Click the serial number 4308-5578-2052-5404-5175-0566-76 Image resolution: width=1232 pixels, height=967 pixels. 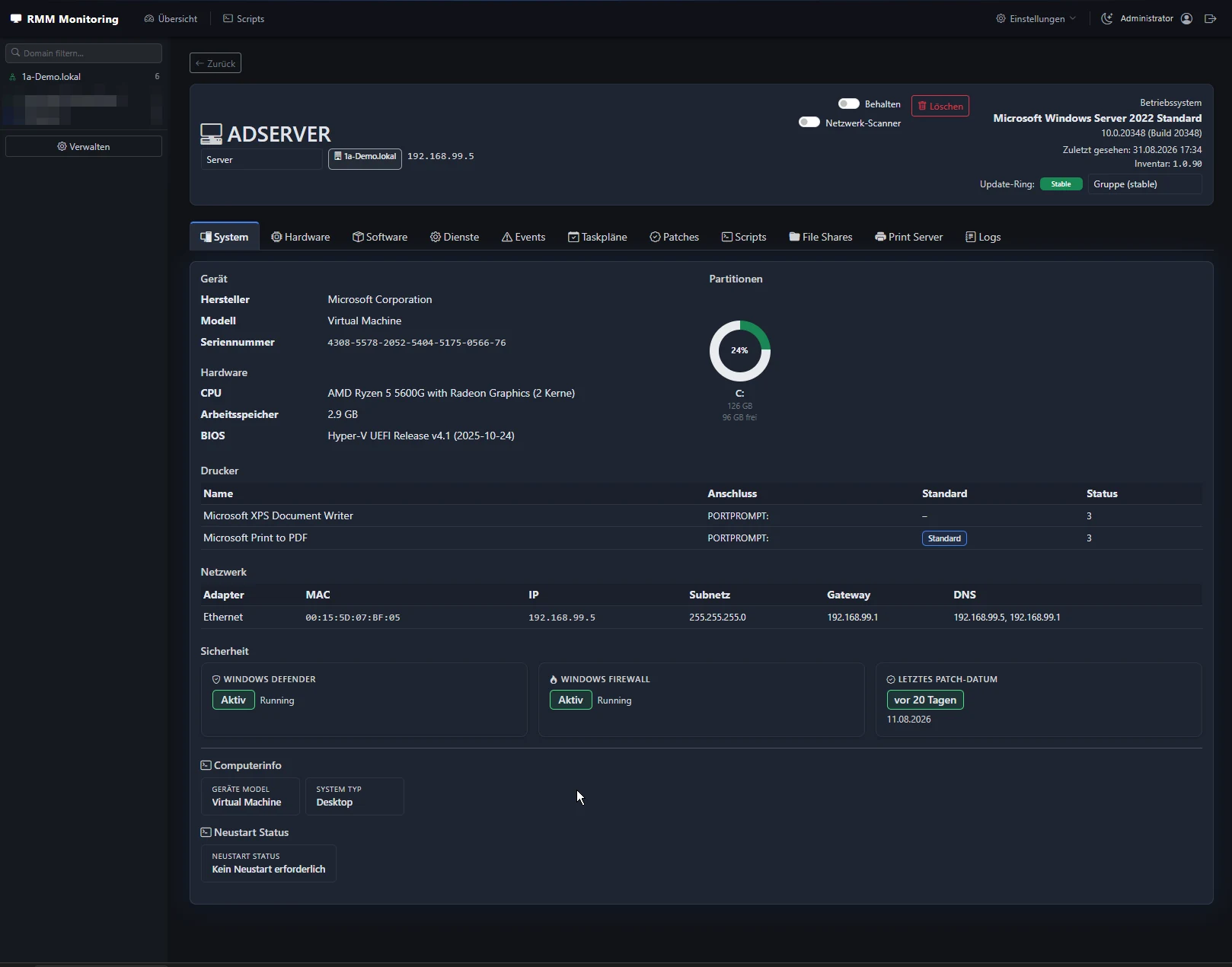(417, 343)
